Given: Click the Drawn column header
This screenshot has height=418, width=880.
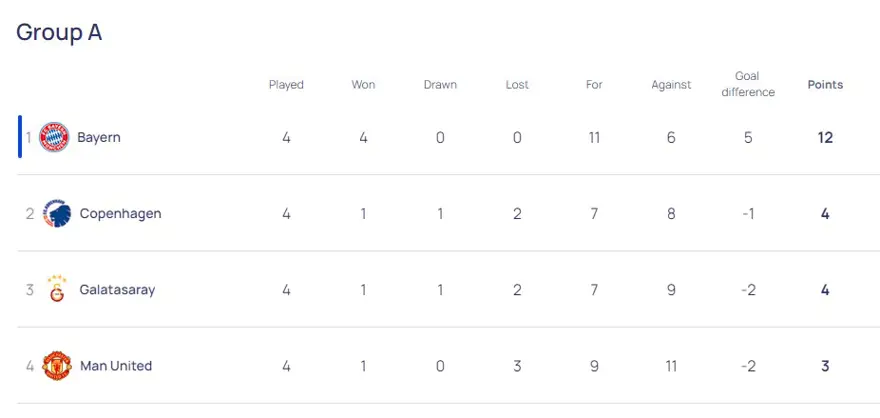Looking at the screenshot, I should (440, 85).
